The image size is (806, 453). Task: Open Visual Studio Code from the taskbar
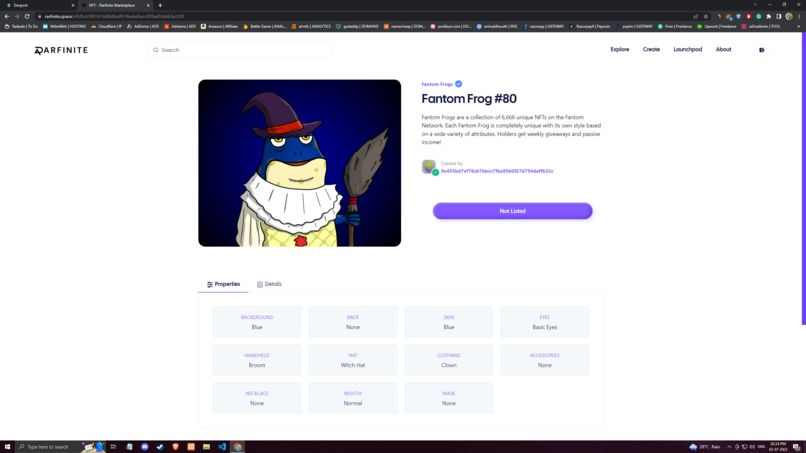[222, 447]
